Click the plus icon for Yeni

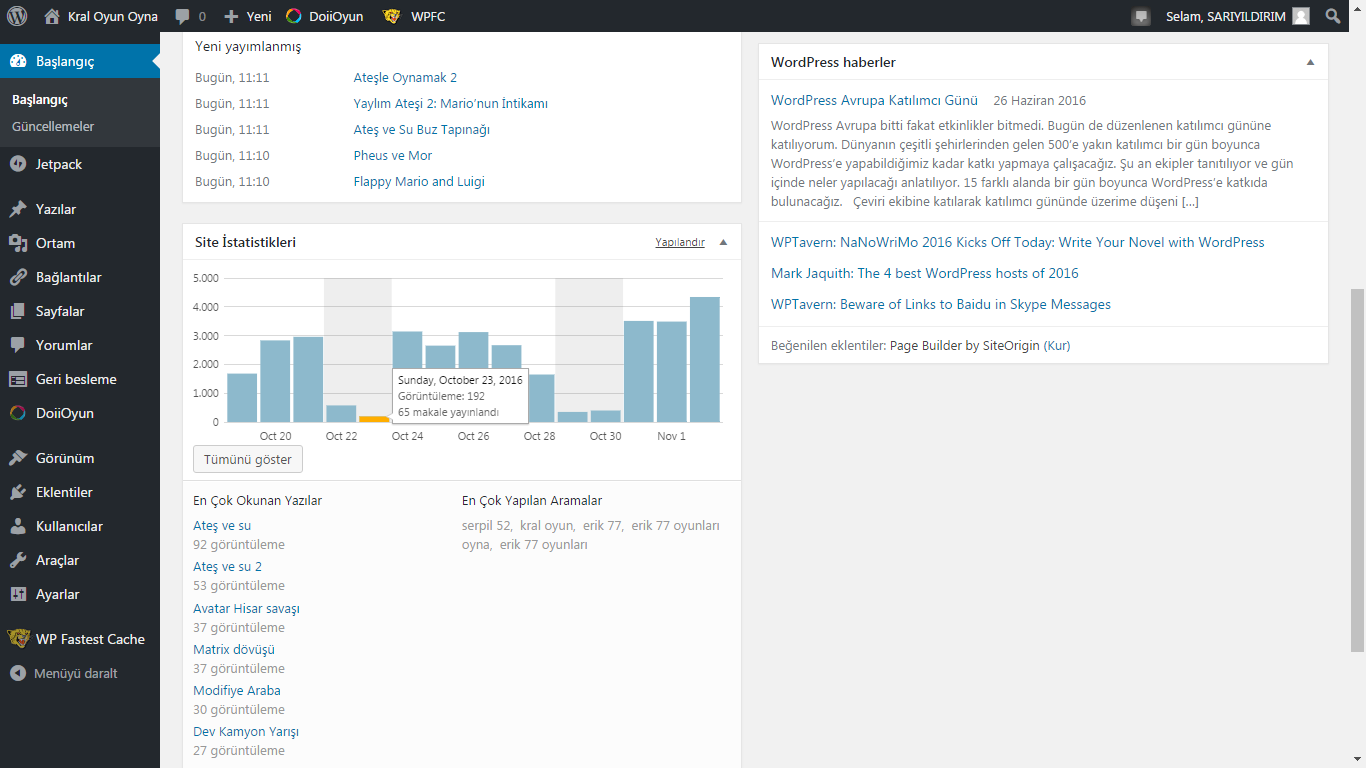[231, 16]
